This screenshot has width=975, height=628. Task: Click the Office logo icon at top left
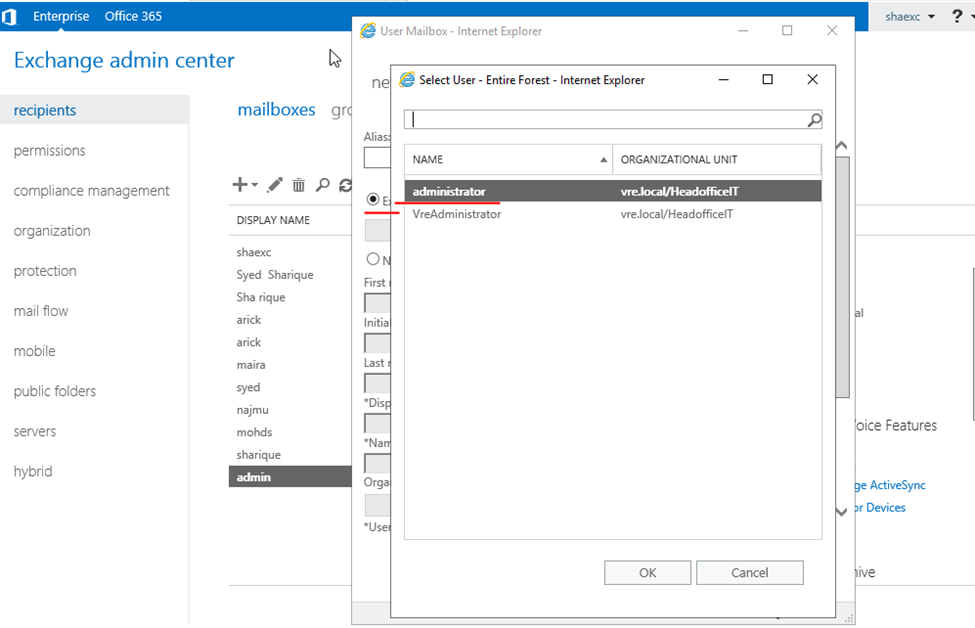(x=9, y=16)
